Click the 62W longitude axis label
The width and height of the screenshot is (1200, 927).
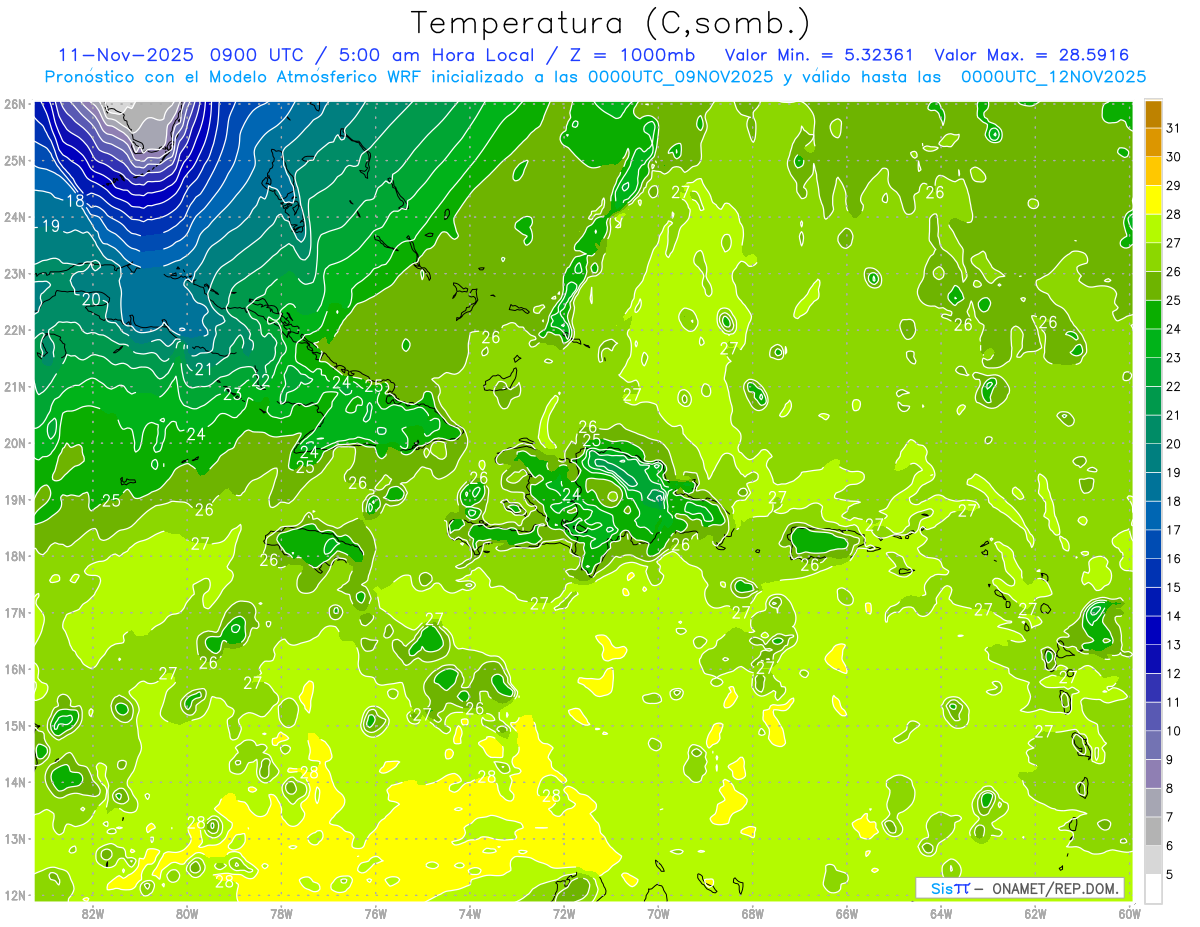coord(1035,913)
